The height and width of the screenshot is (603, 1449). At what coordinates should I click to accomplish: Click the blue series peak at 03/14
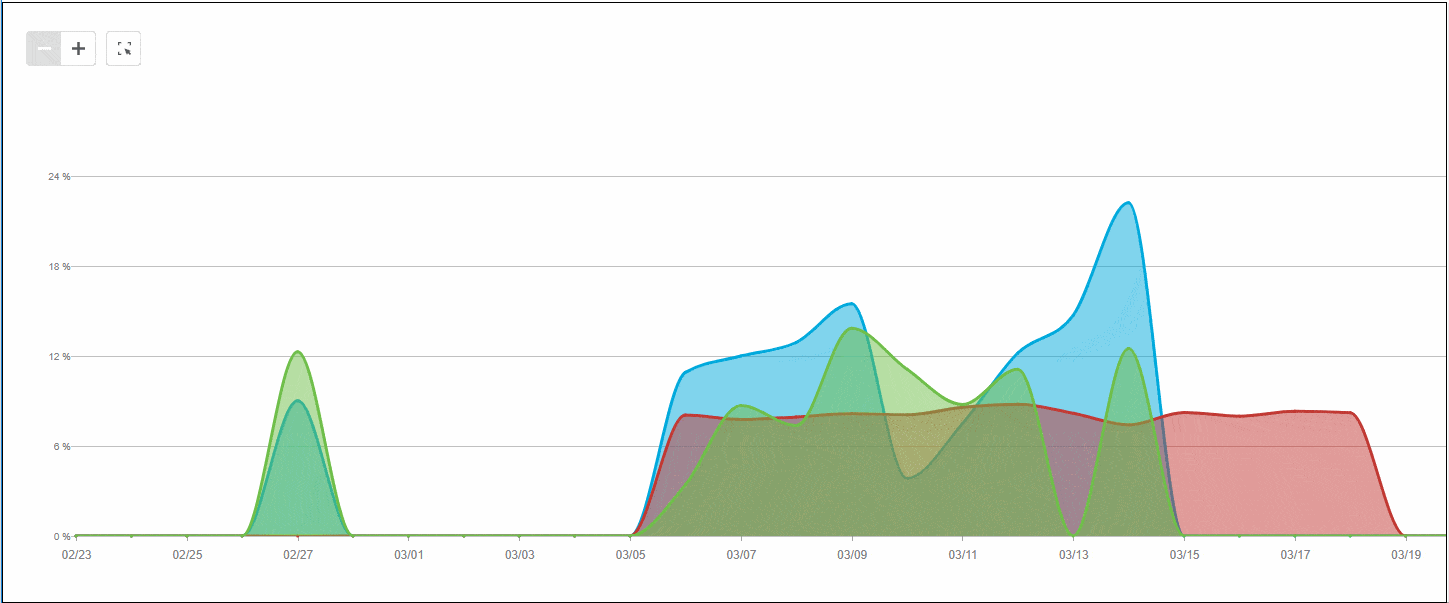(x=1128, y=203)
